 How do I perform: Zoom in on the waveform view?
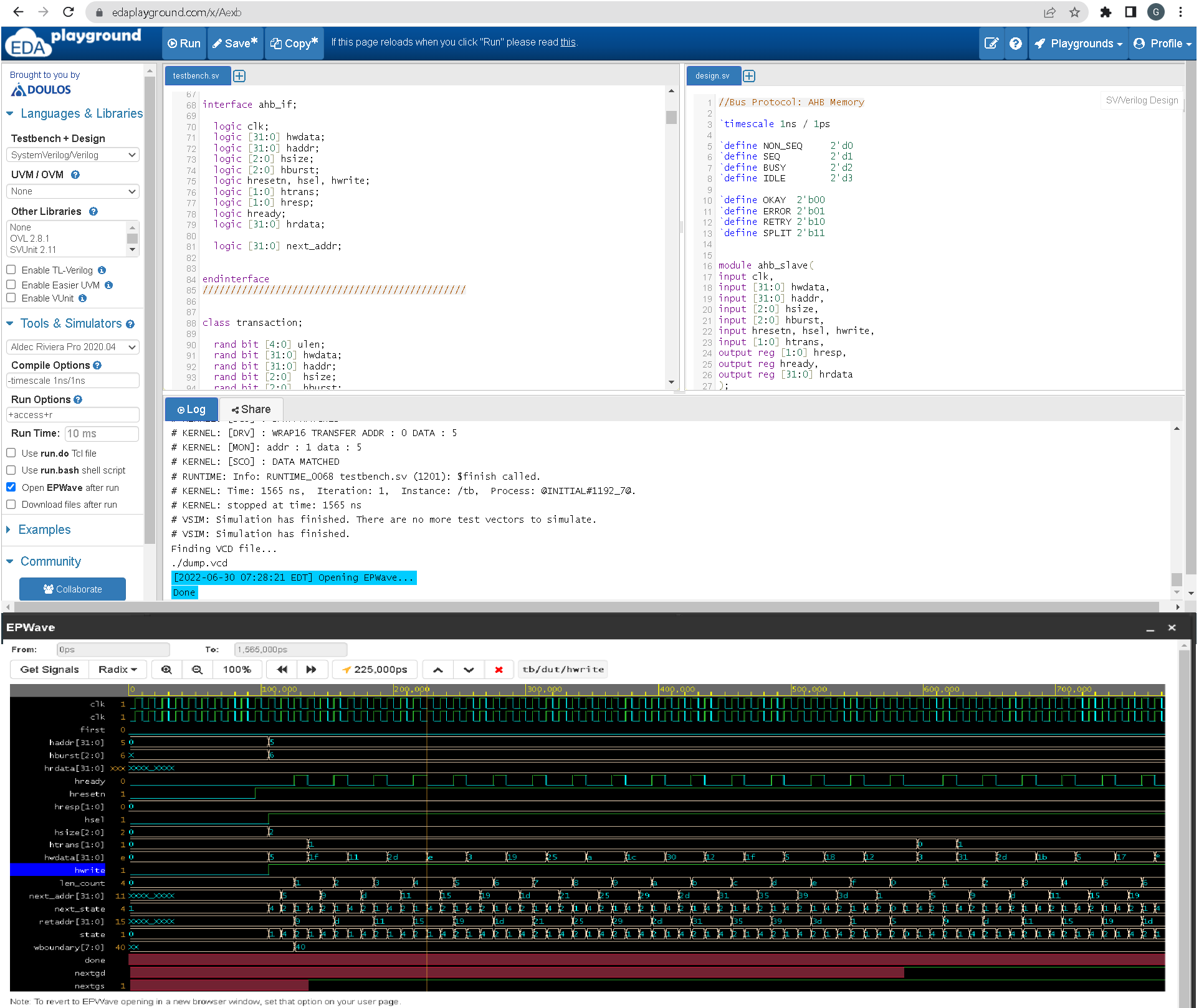[x=166, y=669]
